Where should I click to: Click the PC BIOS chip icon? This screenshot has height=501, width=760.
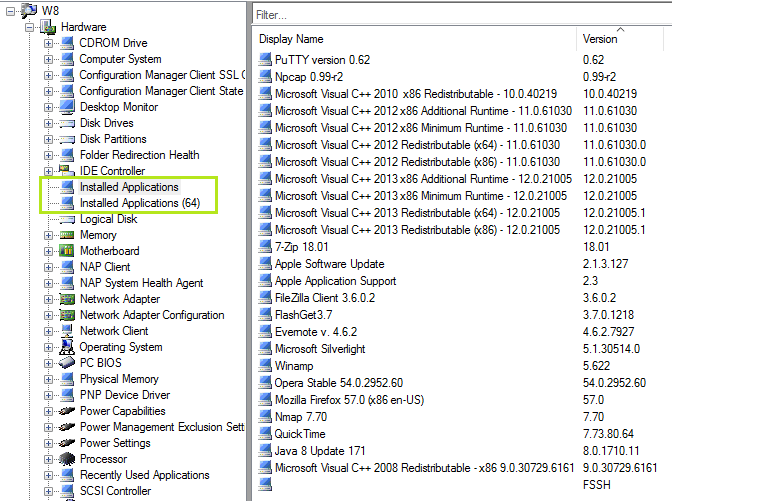tap(67, 363)
